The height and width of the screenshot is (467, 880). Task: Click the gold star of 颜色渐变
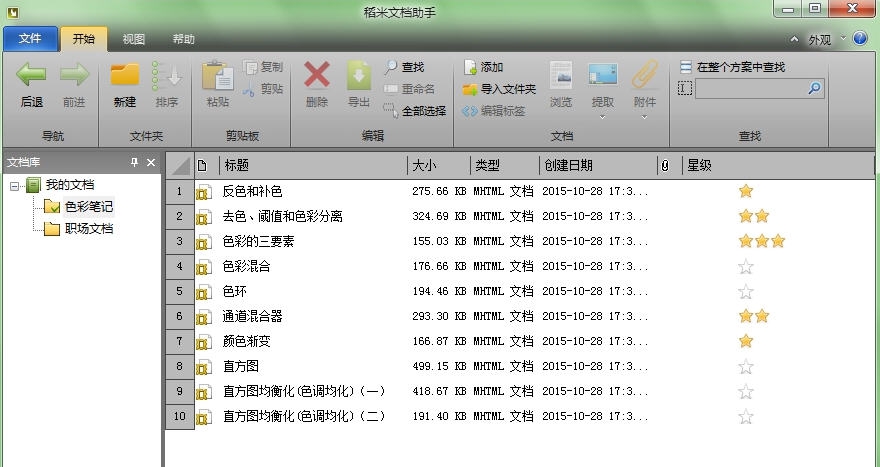pos(745,341)
